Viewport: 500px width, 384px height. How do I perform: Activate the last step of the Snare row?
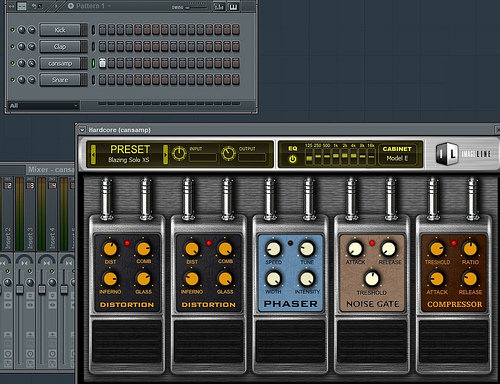point(236,80)
